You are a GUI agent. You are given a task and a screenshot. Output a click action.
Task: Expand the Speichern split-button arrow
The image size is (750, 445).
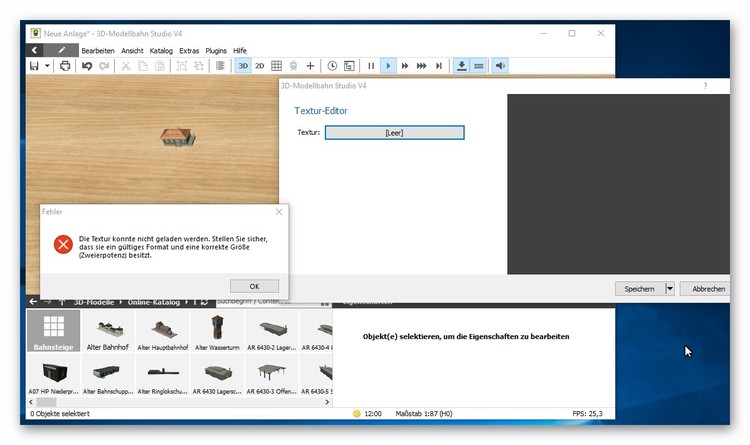click(x=669, y=288)
